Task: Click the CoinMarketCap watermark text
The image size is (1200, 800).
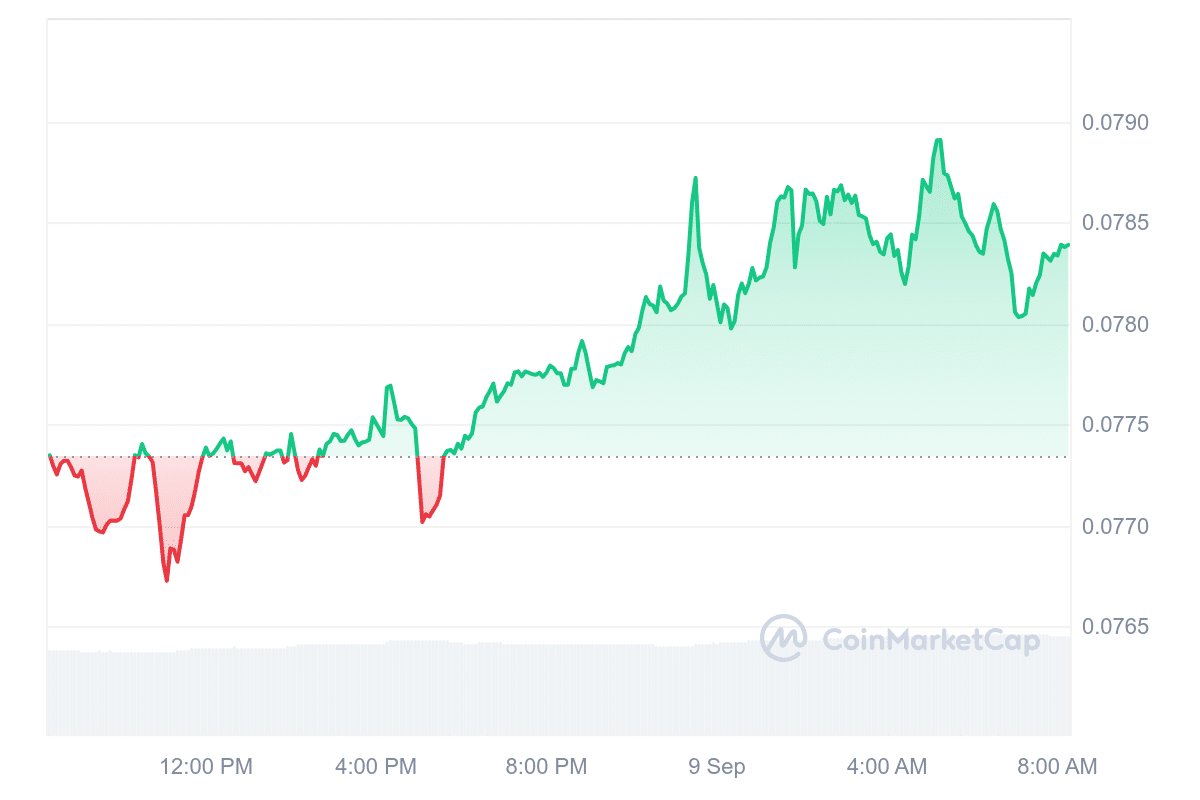Action: point(930,640)
